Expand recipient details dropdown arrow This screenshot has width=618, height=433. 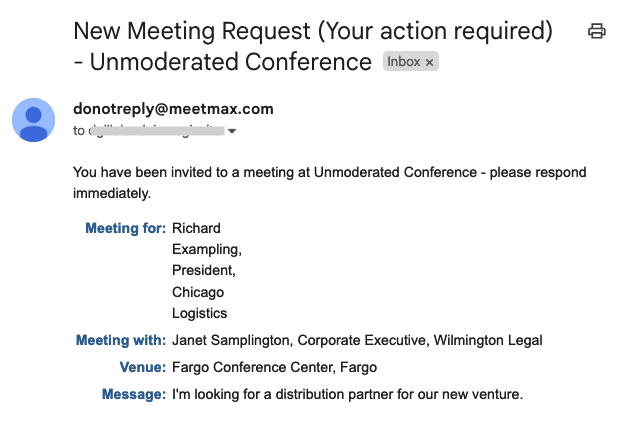point(232,131)
